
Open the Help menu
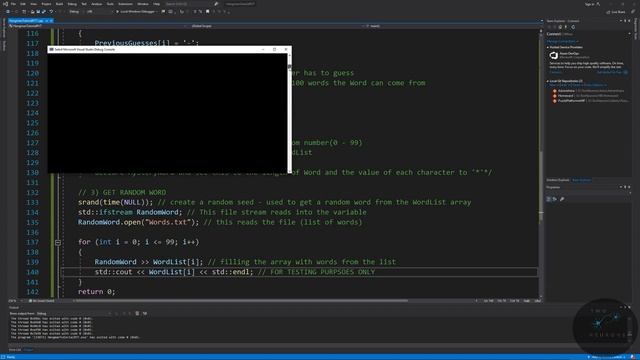pos(157,4)
